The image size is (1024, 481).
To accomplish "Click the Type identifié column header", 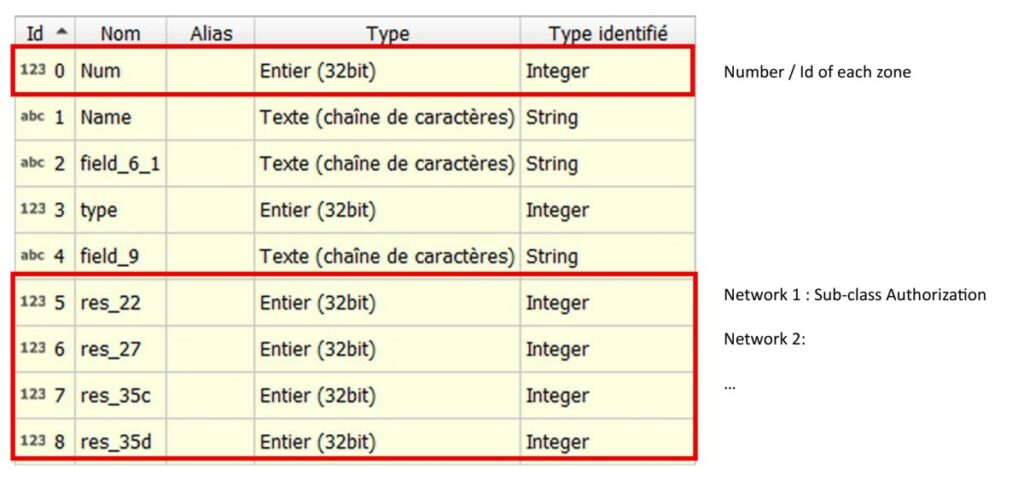I will pyautogui.click(x=607, y=34).
